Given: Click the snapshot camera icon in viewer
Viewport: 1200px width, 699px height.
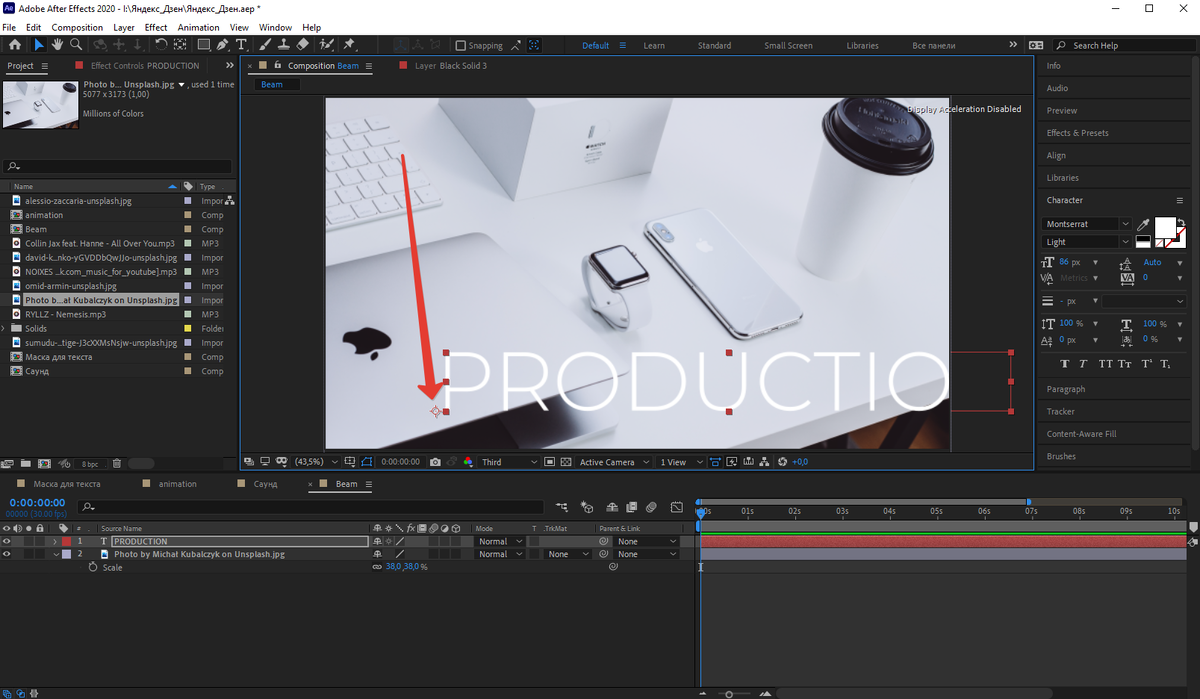Looking at the screenshot, I should (x=435, y=462).
